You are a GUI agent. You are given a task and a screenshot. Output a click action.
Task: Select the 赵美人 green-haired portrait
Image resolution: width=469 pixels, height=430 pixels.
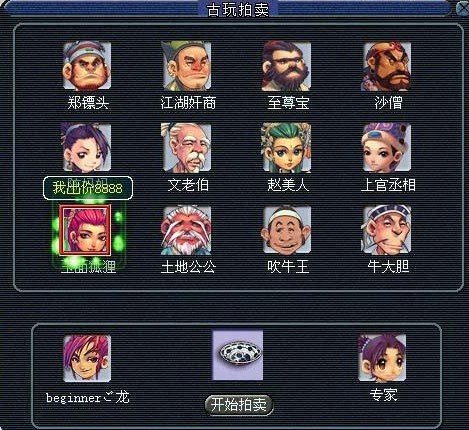pos(287,147)
